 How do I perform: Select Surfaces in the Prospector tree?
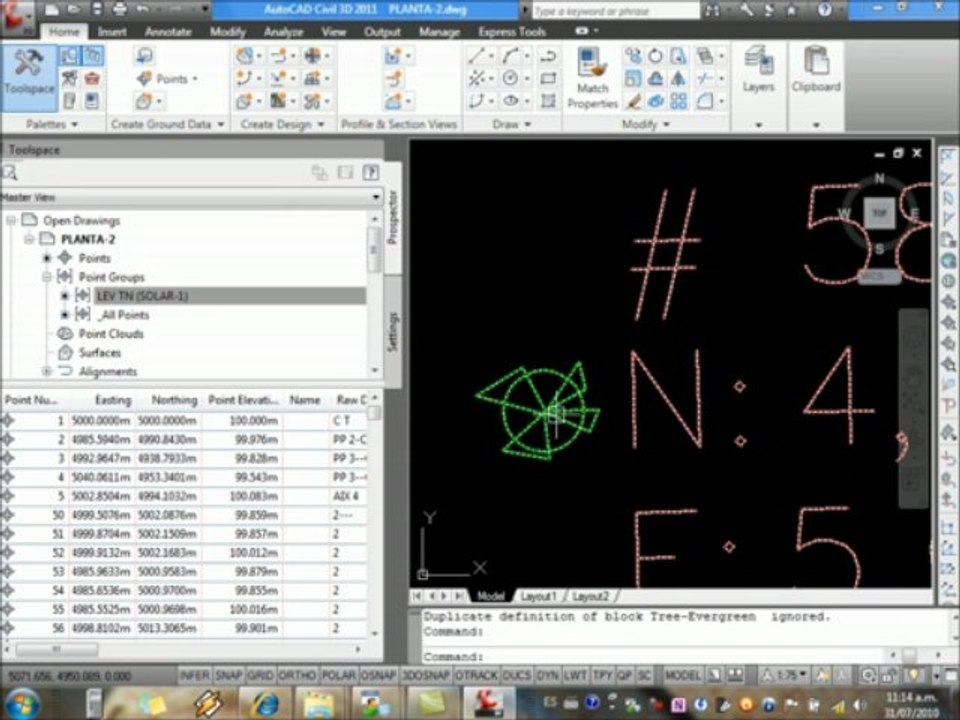(100, 353)
